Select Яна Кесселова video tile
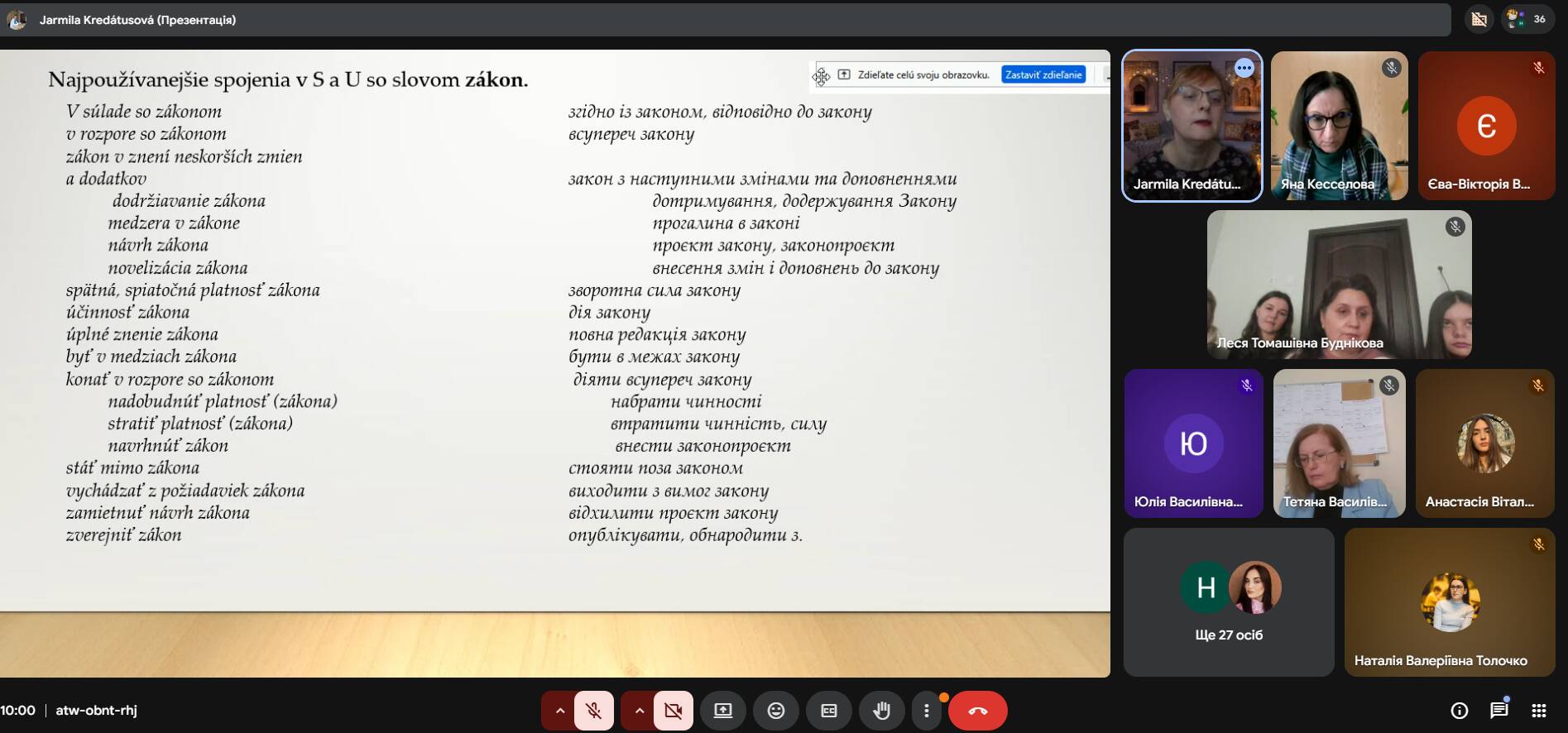 (1339, 126)
